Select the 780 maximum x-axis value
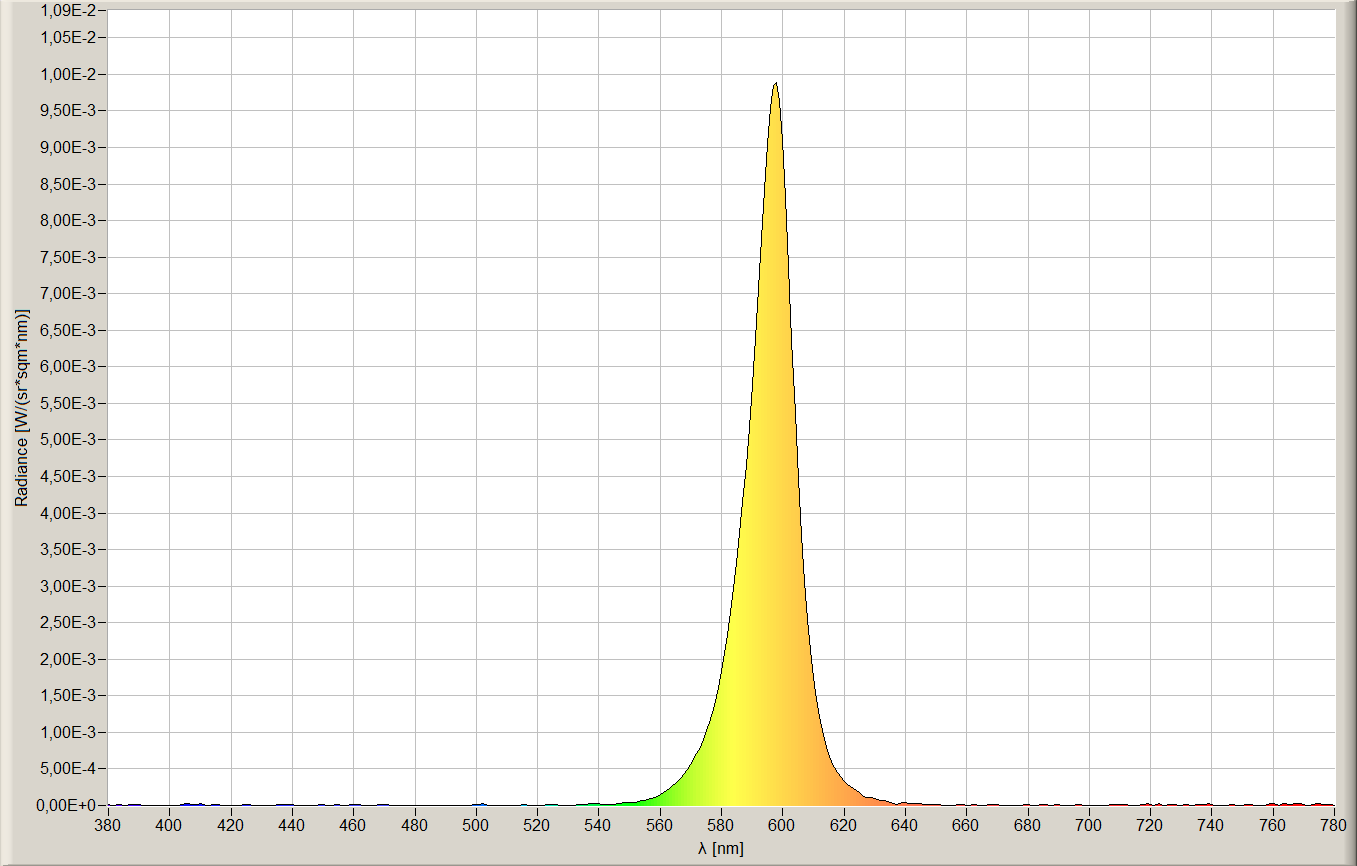Screen dimensions: 1357x866 pyautogui.click(x=1334, y=825)
